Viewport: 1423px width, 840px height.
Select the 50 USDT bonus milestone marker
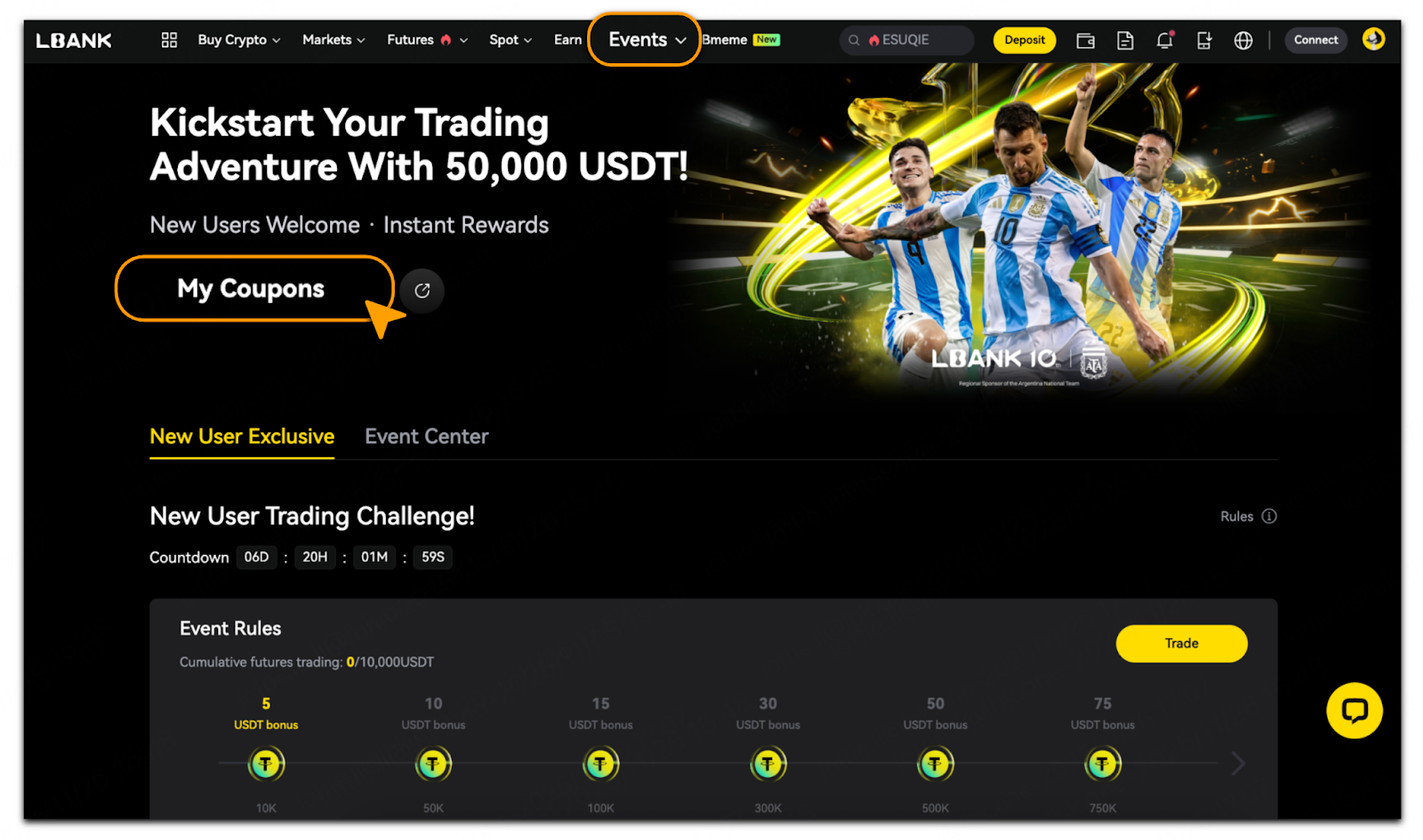click(x=935, y=764)
